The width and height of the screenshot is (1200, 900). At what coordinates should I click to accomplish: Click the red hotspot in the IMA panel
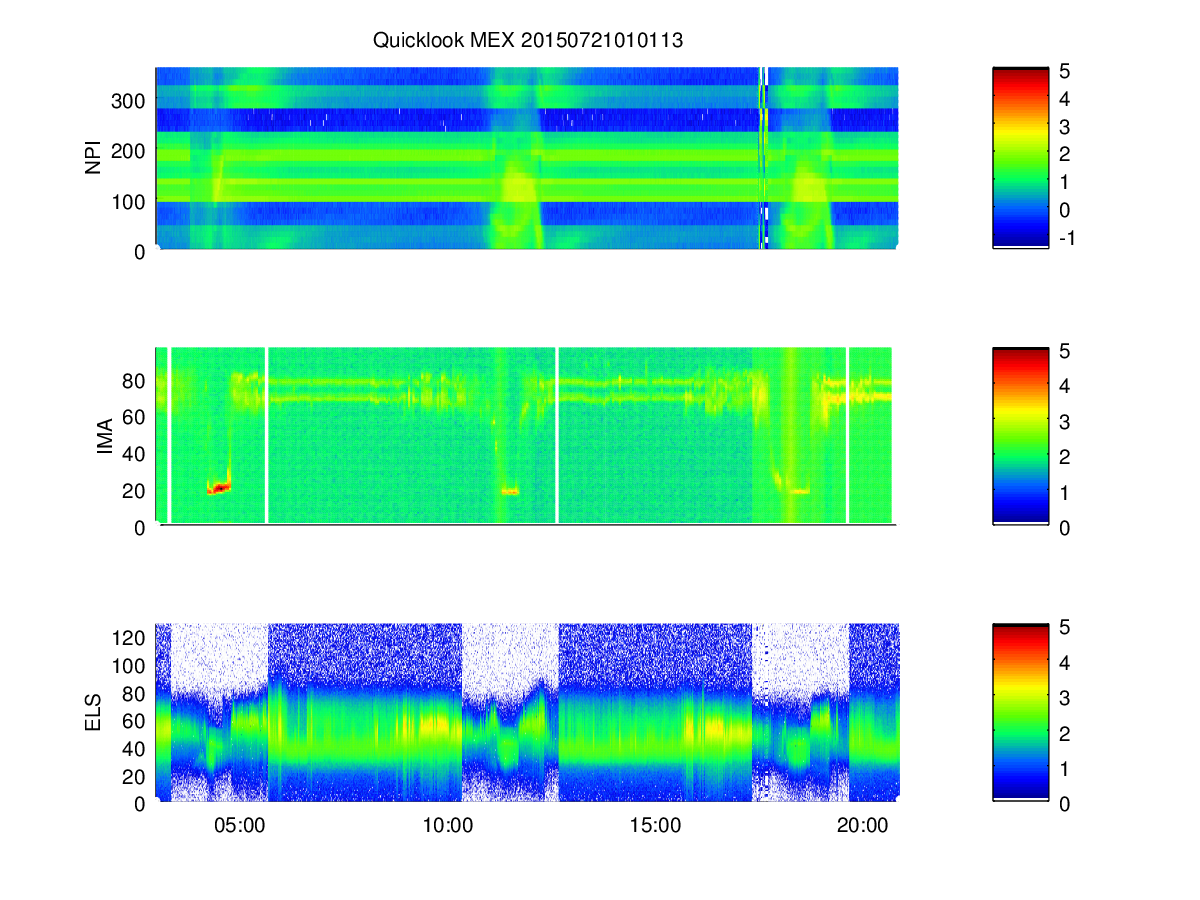tap(219, 488)
